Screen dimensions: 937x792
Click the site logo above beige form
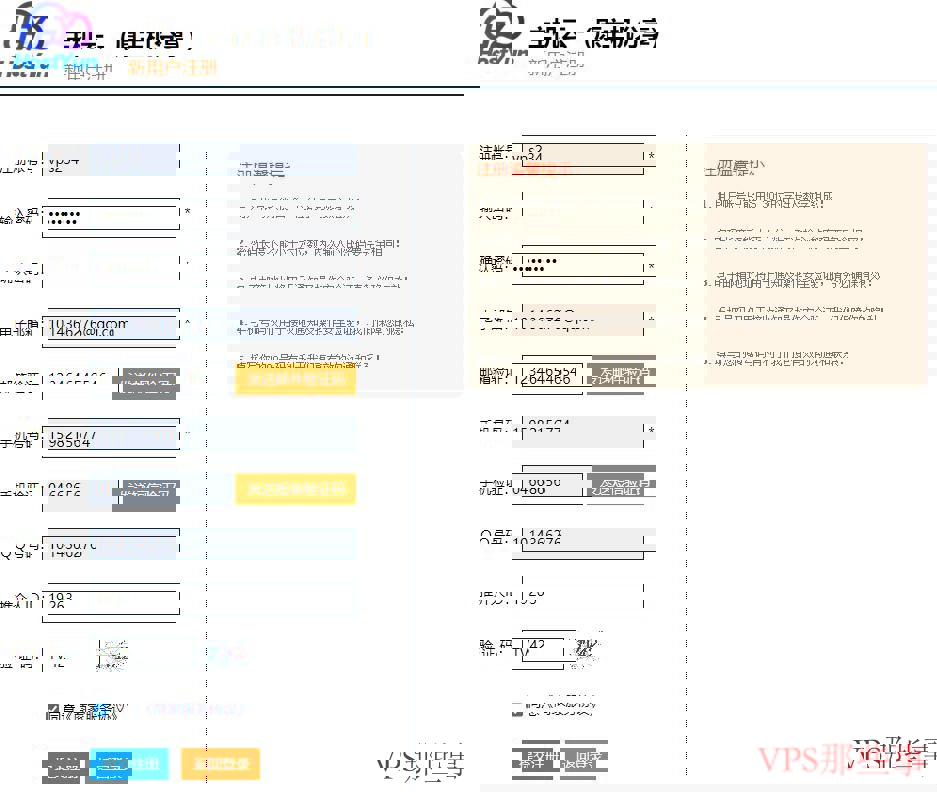point(502,32)
